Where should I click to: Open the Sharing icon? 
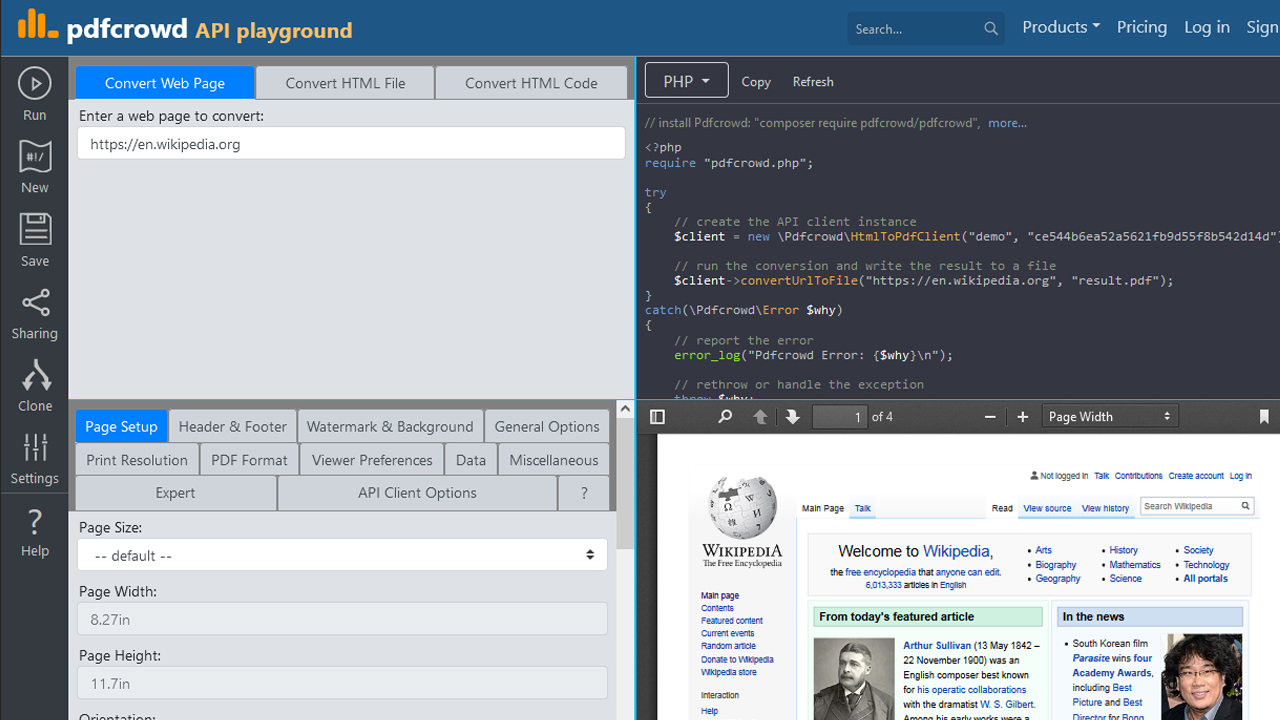point(35,302)
